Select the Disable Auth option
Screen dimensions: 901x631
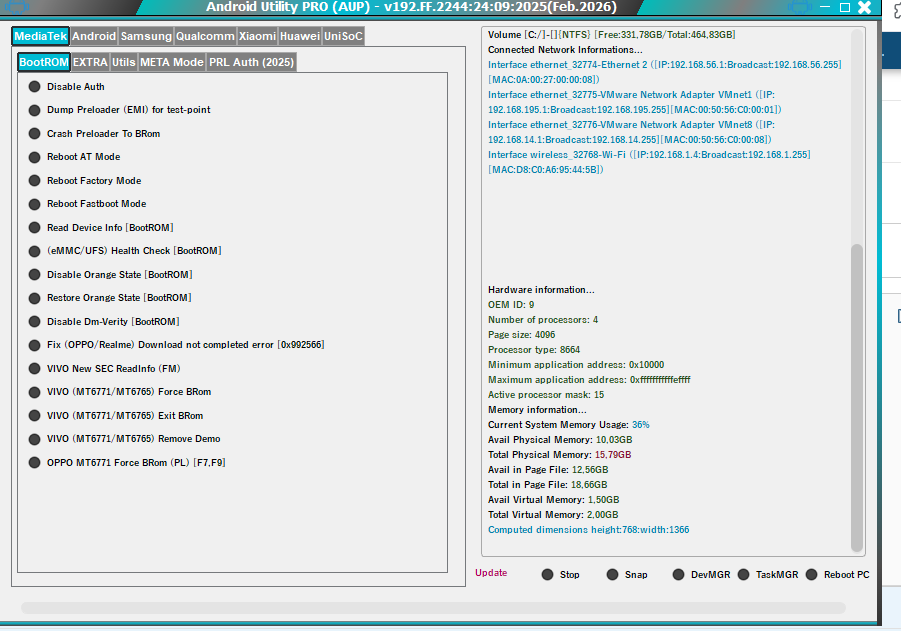pos(67,87)
